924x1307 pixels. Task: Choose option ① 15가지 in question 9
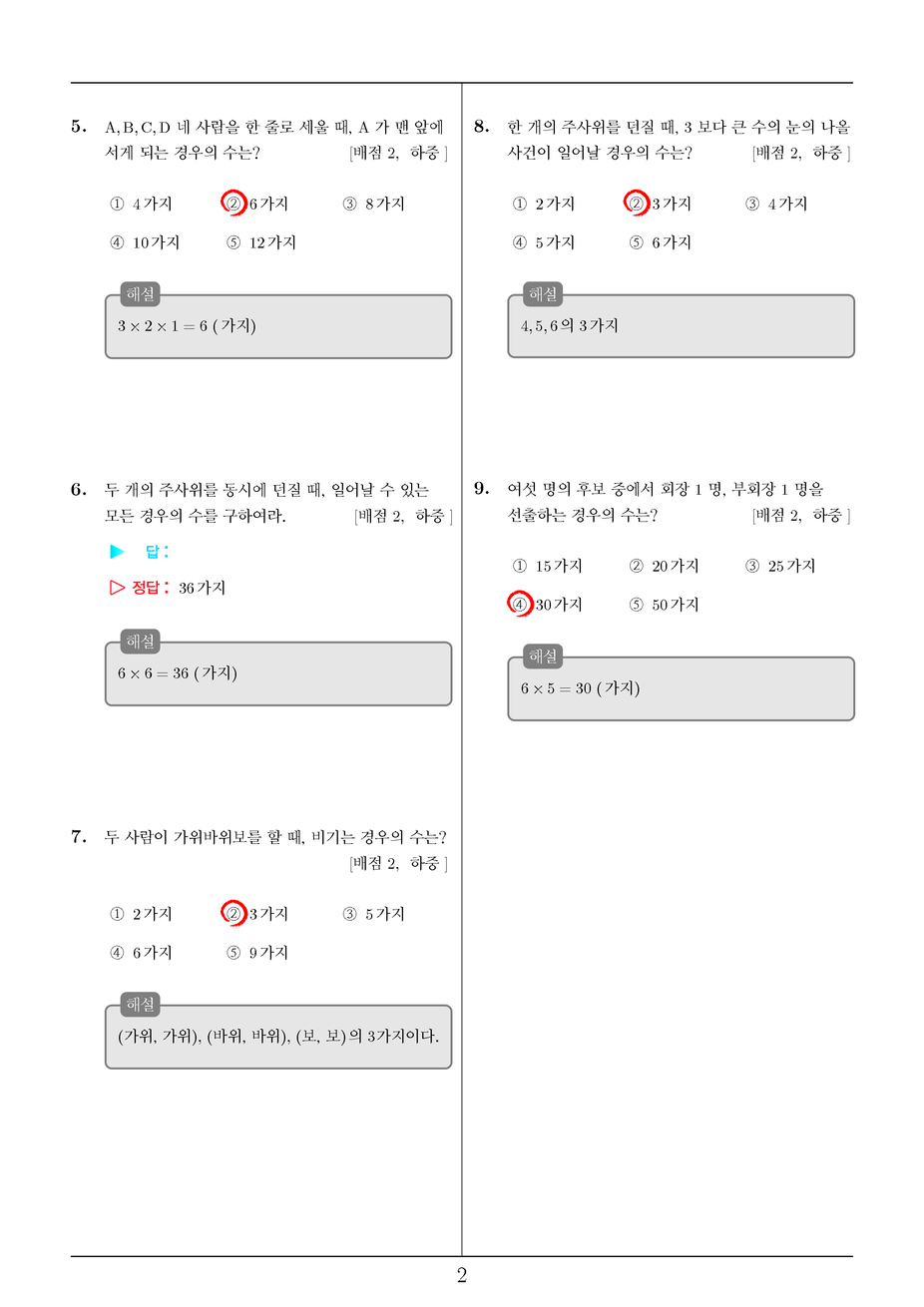tap(547, 566)
